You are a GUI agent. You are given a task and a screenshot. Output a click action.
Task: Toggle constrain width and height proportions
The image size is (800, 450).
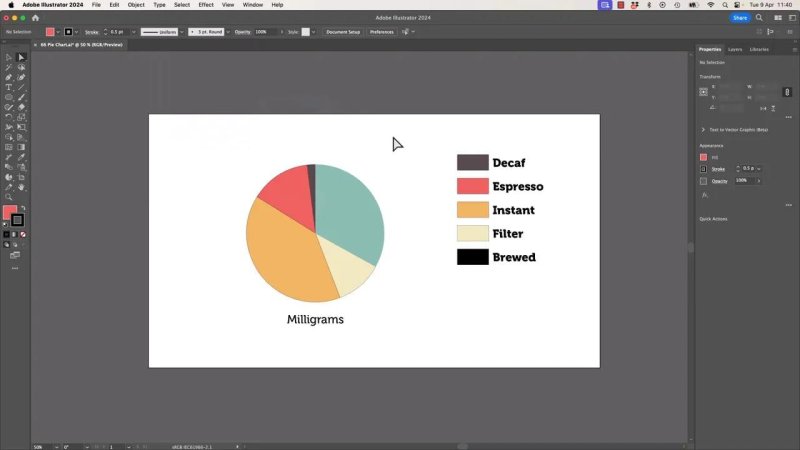point(787,92)
